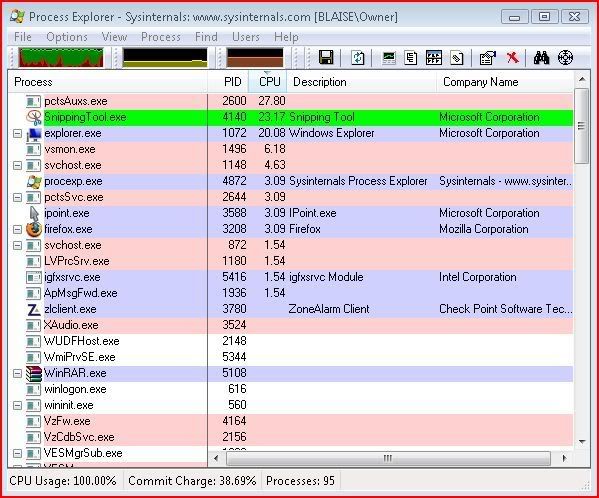Click the zlclient.exe ZoneAlarm Z icon
Screen dimensions: 599x498
[x=34, y=309]
